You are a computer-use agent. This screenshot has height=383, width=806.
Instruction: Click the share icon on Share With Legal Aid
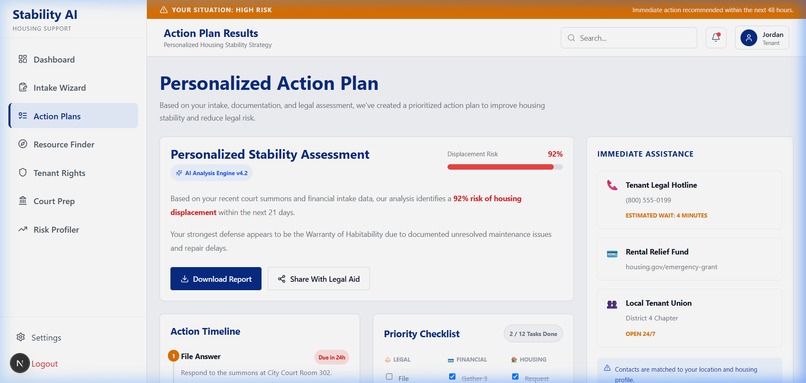click(281, 279)
